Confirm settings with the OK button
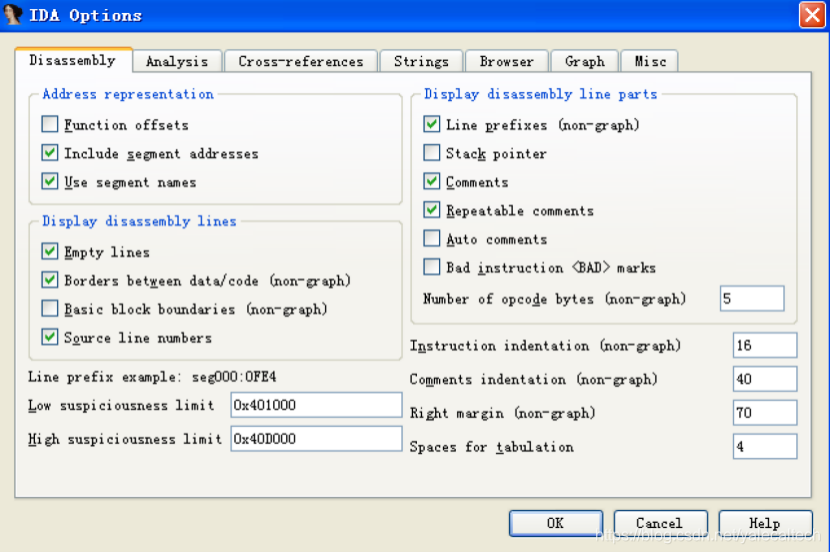 [555, 523]
